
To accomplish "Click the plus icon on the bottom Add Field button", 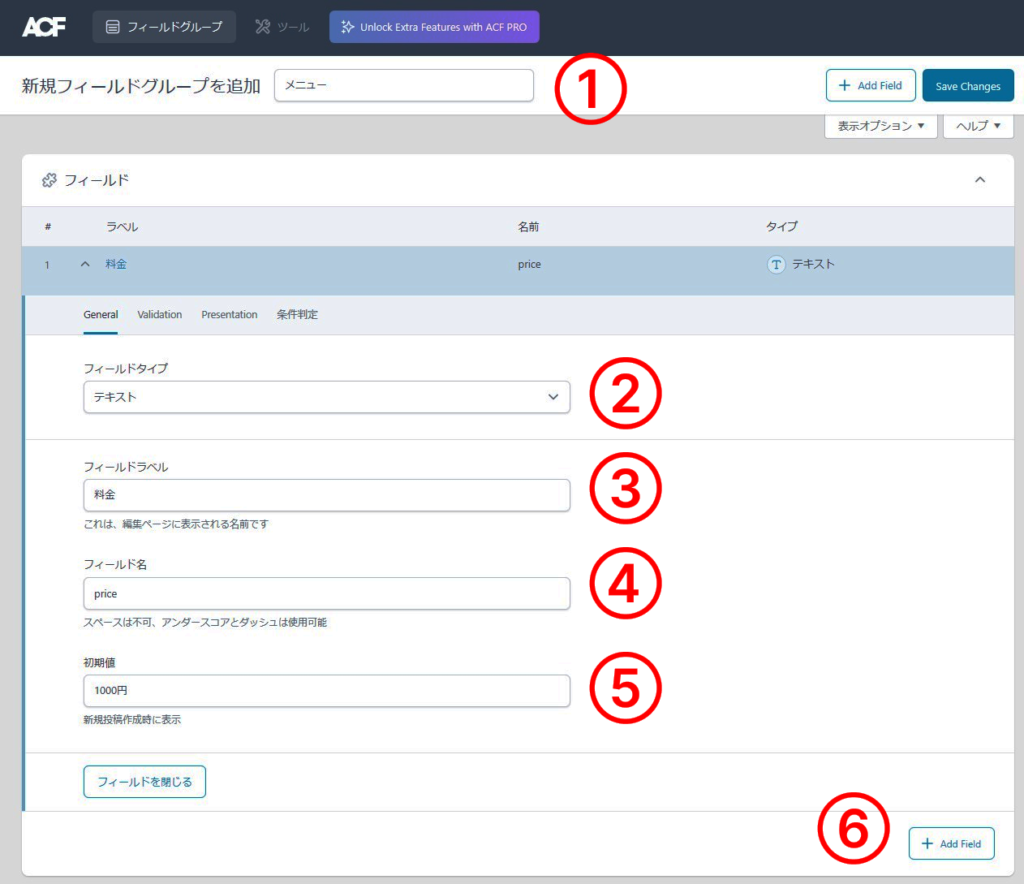I will (x=925, y=843).
